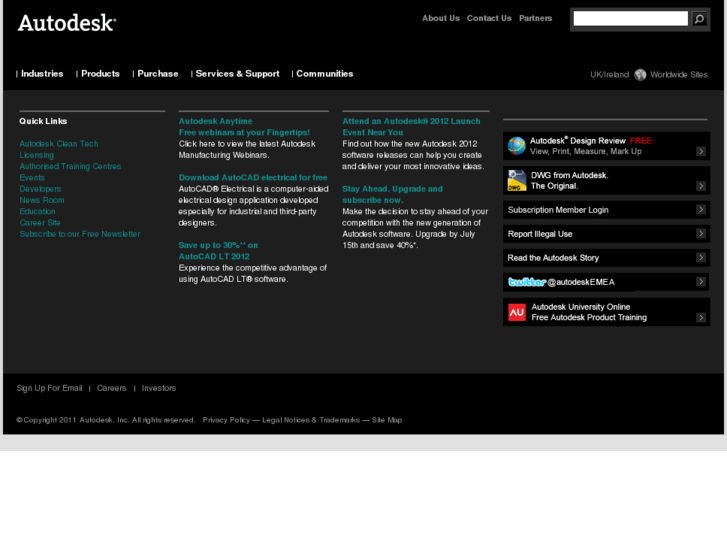The height and width of the screenshot is (545, 727).
Task: Open the Partners link
Action: 536,18
